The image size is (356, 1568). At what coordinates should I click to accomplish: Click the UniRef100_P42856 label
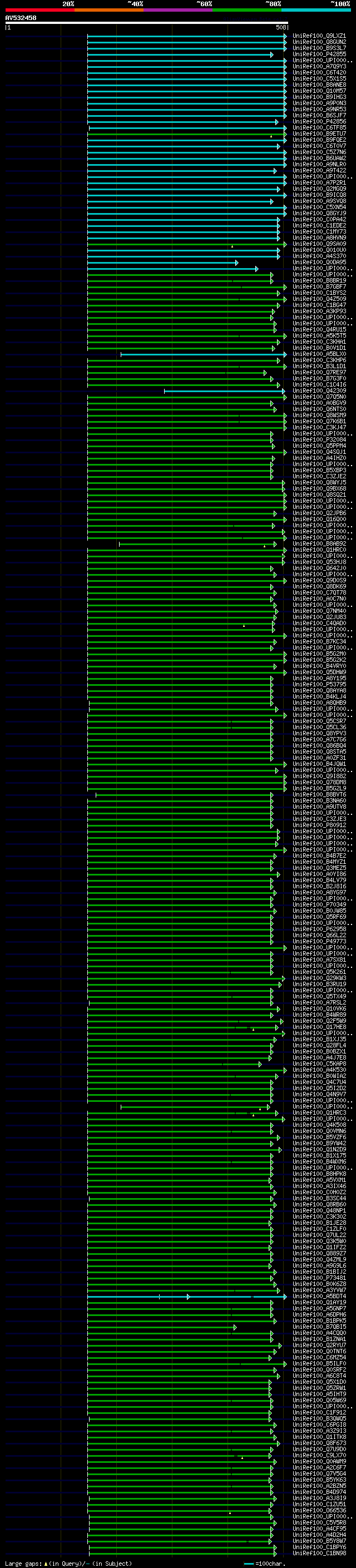coord(319,122)
